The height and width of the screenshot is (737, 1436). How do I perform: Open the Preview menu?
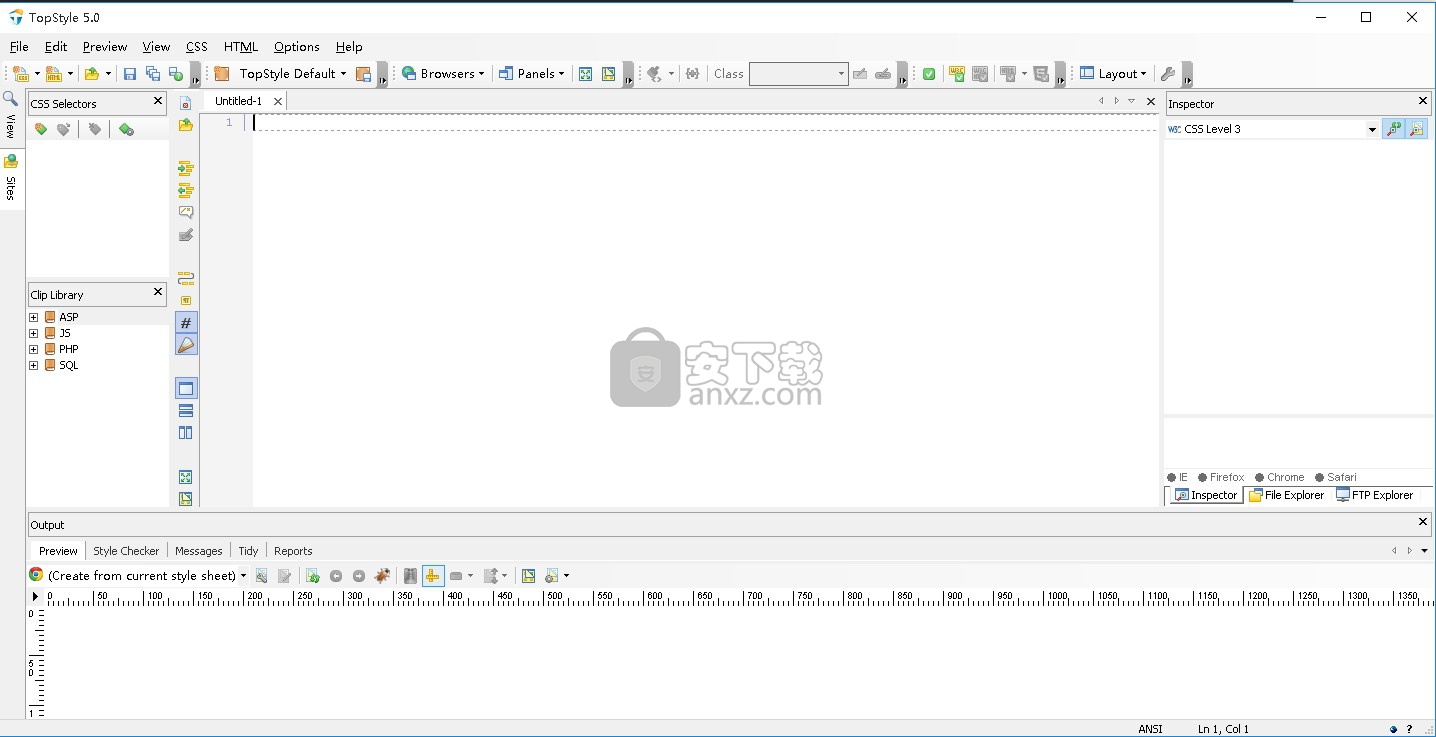point(105,46)
